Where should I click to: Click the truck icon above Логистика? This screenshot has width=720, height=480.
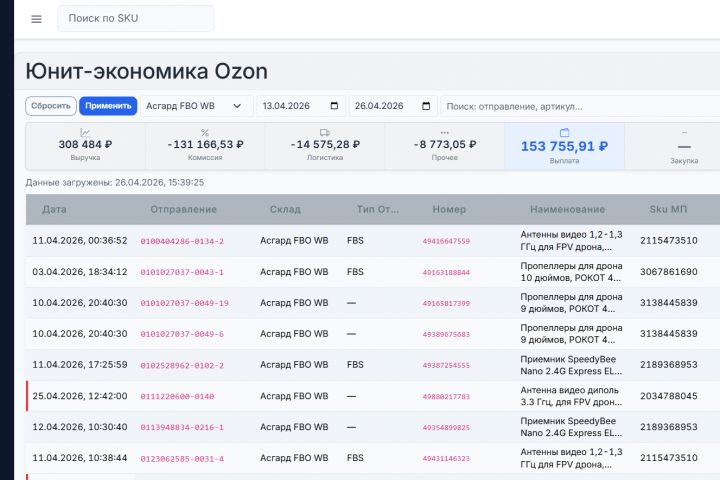[325, 132]
